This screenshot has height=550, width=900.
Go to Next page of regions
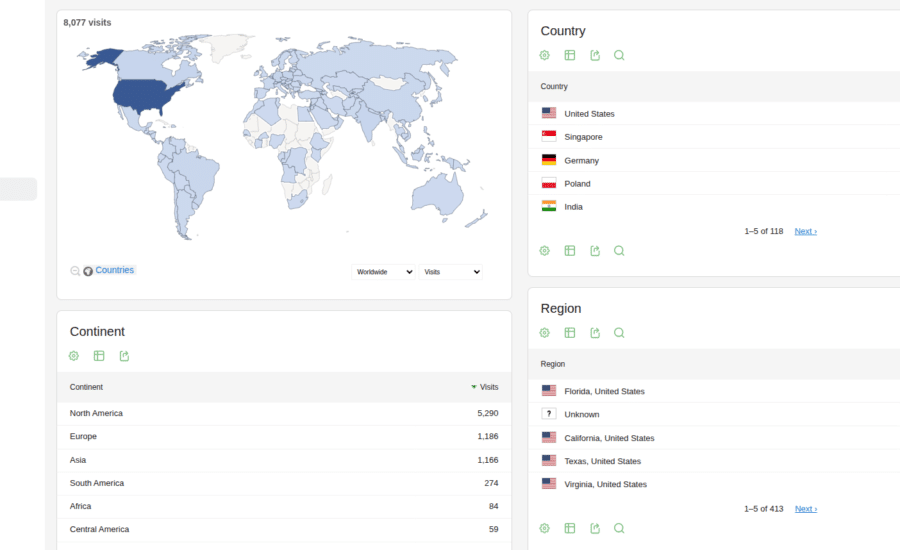(x=805, y=509)
